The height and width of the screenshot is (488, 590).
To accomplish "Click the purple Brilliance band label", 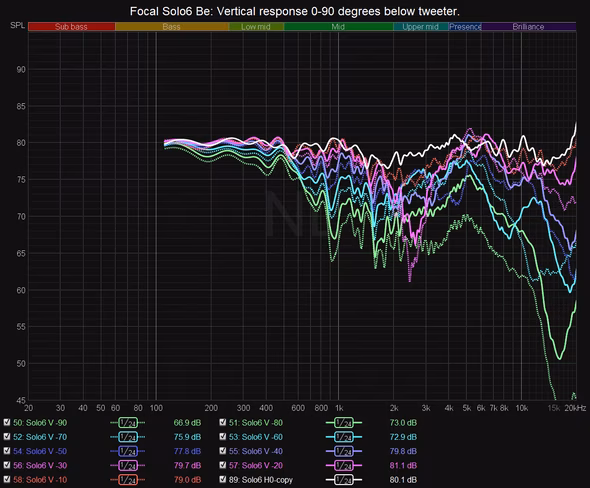I will 528,27.
